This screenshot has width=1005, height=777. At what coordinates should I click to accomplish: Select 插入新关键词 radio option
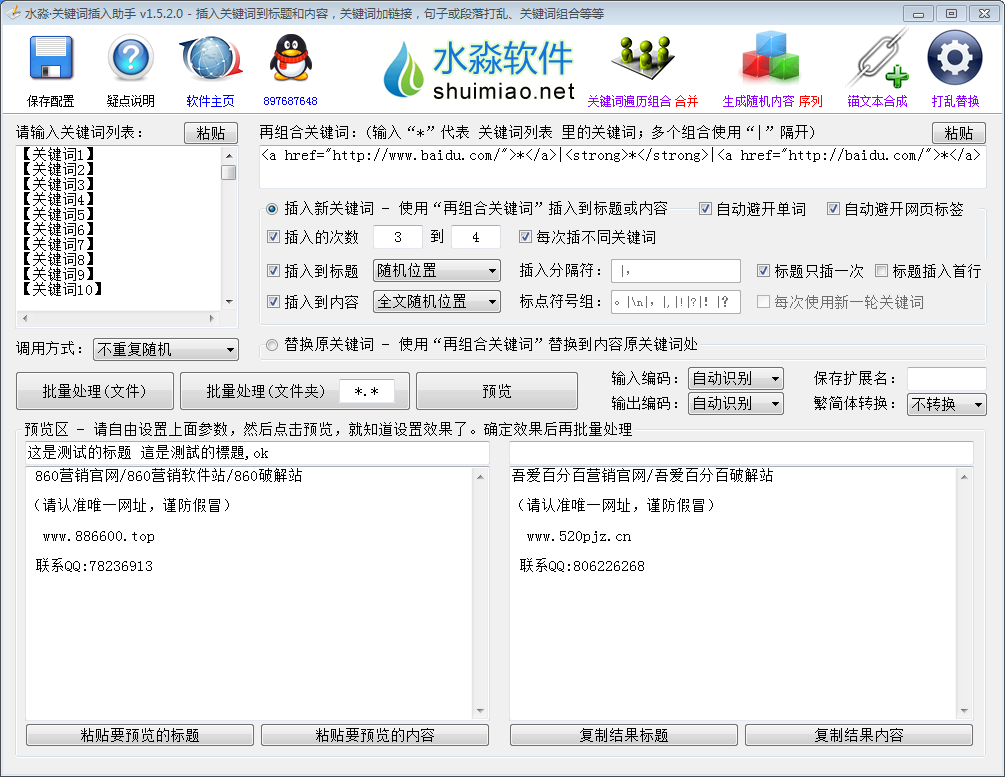(272, 209)
